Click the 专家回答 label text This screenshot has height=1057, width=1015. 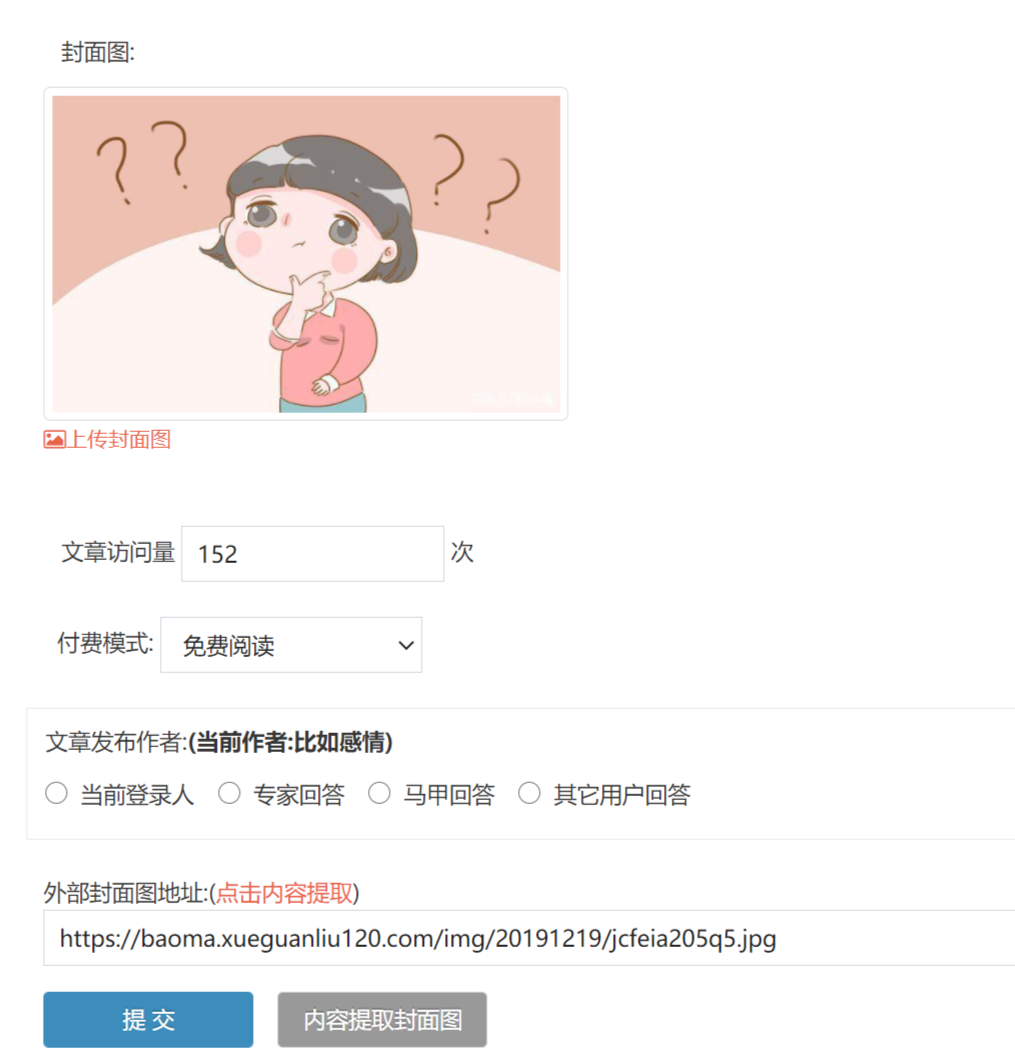[299, 795]
